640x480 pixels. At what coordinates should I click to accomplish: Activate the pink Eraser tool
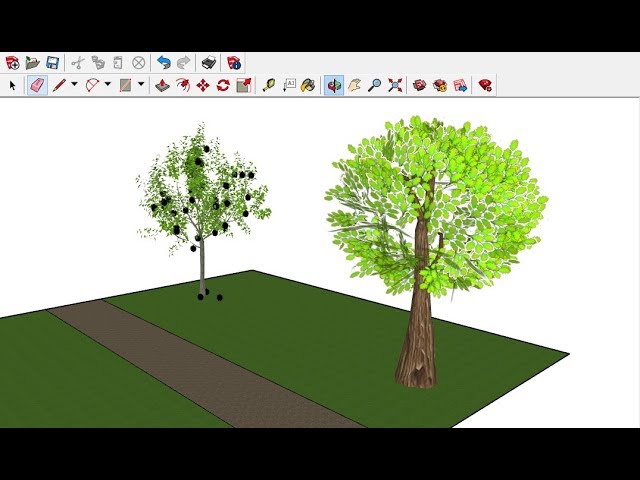pos(37,85)
